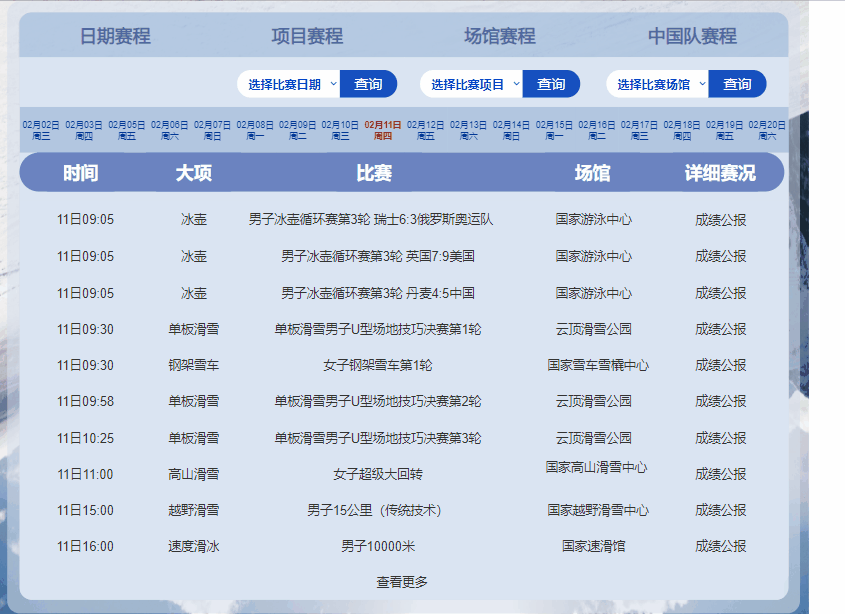The height and width of the screenshot is (614, 845).
Task: Click match text 瑞士6:3俄罗斯奥运队
Action: (434, 219)
